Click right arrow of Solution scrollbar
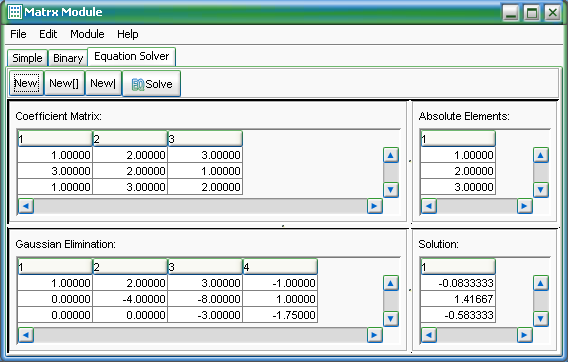 524,335
